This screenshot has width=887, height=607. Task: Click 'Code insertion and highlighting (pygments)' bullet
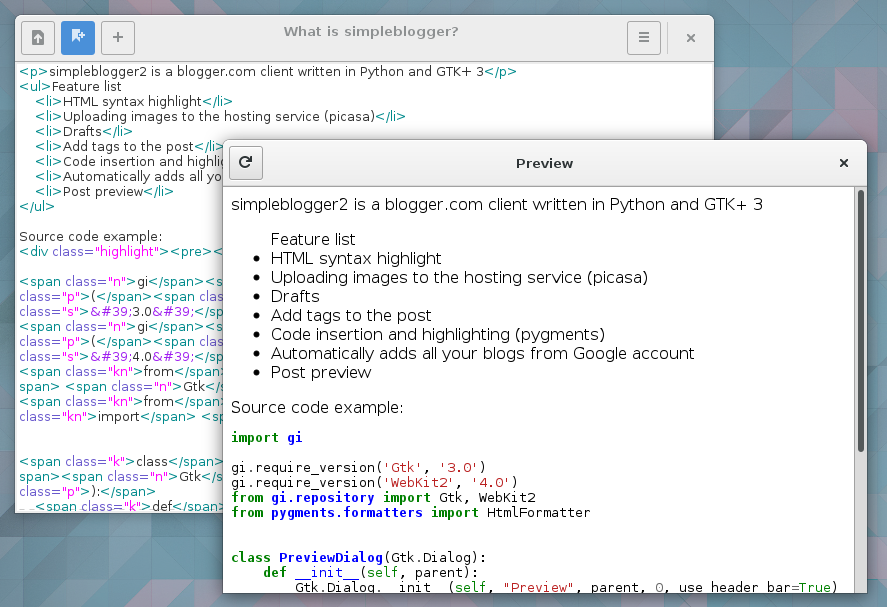(x=438, y=334)
